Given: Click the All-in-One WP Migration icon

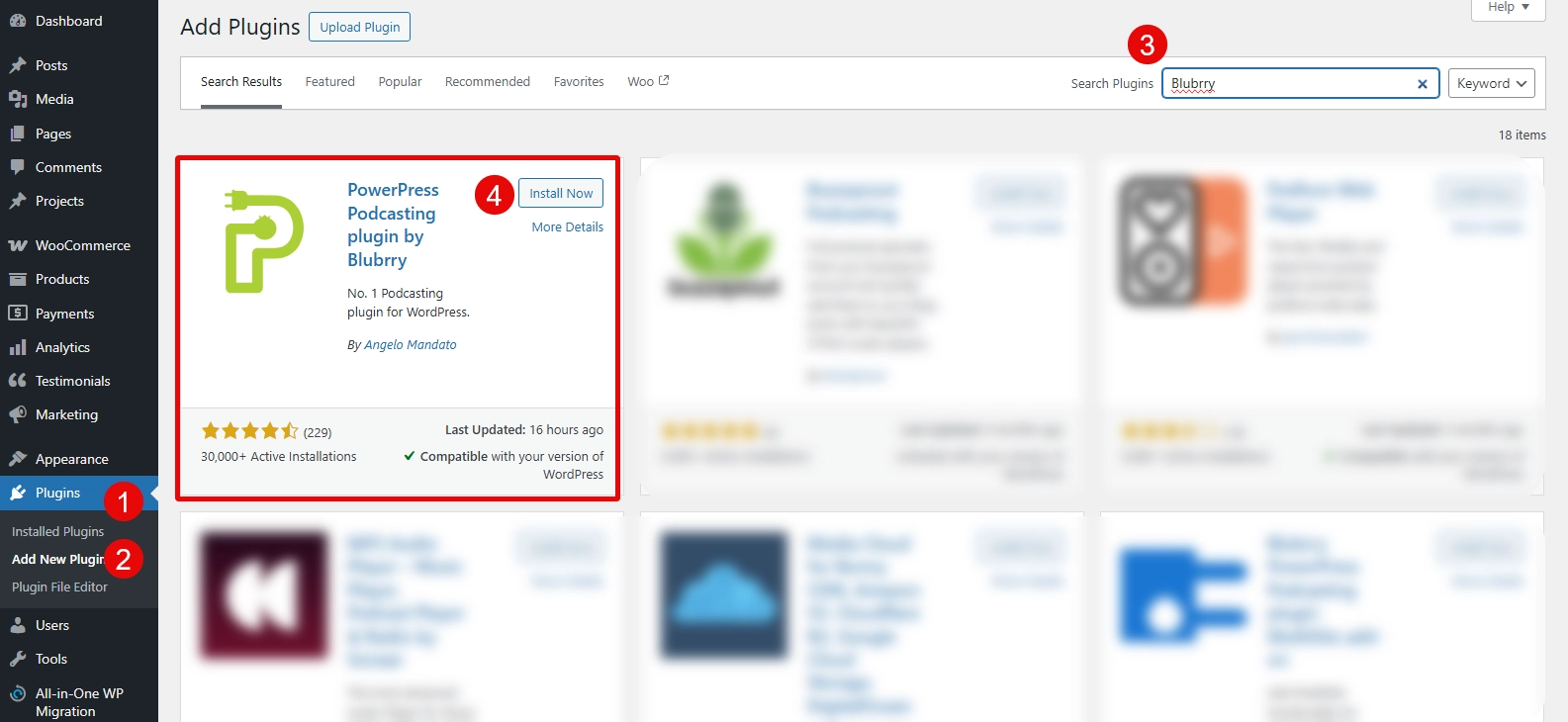Looking at the screenshot, I should click(17, 693).
